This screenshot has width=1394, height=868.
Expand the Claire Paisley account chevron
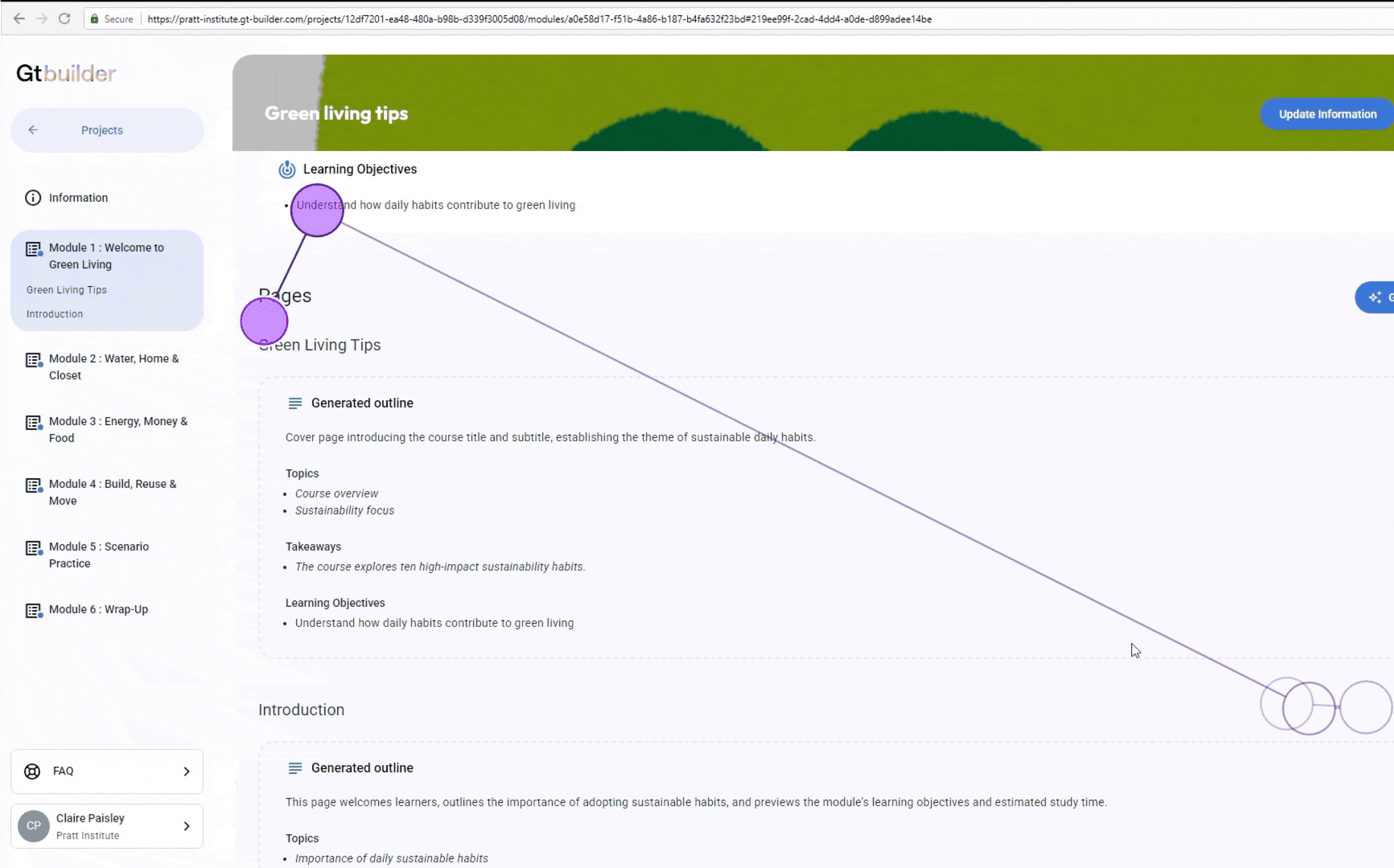(x=186, y=825)
